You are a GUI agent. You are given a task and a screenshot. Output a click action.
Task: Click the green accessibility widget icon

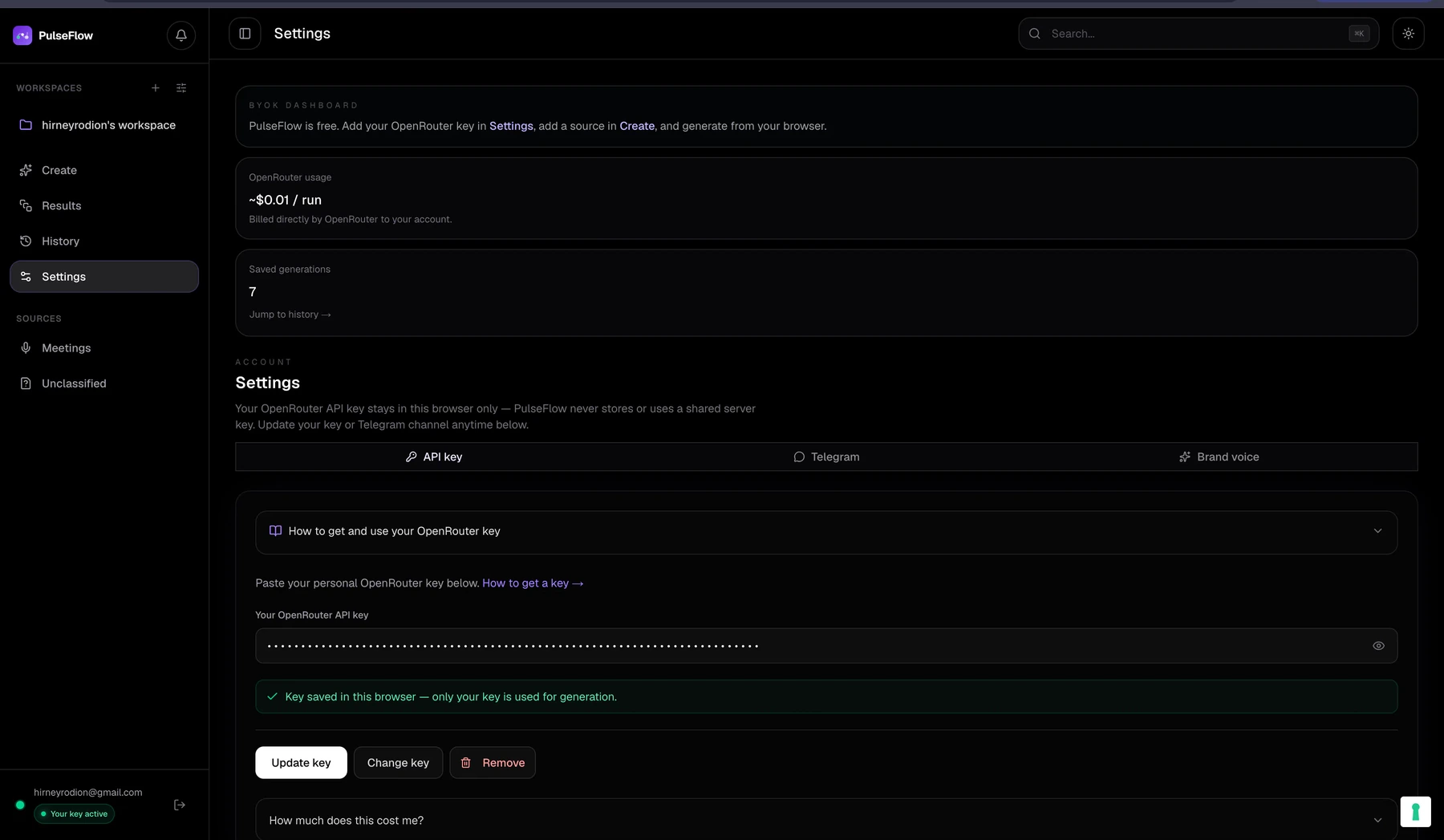click(1415, 811)
